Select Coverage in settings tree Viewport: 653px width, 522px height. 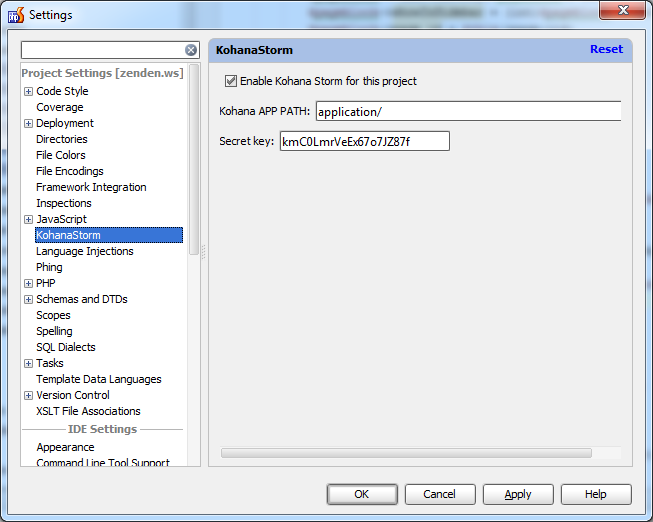[x=60, y=107]
